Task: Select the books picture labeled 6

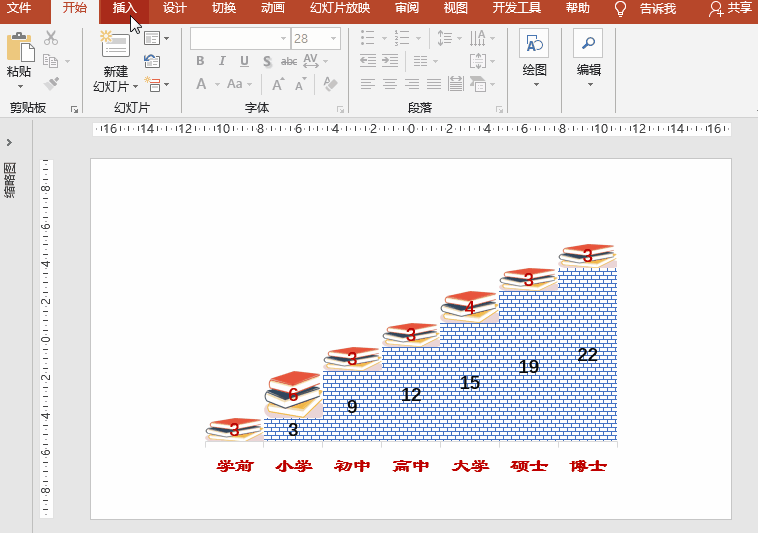Action: coord(293,394)
